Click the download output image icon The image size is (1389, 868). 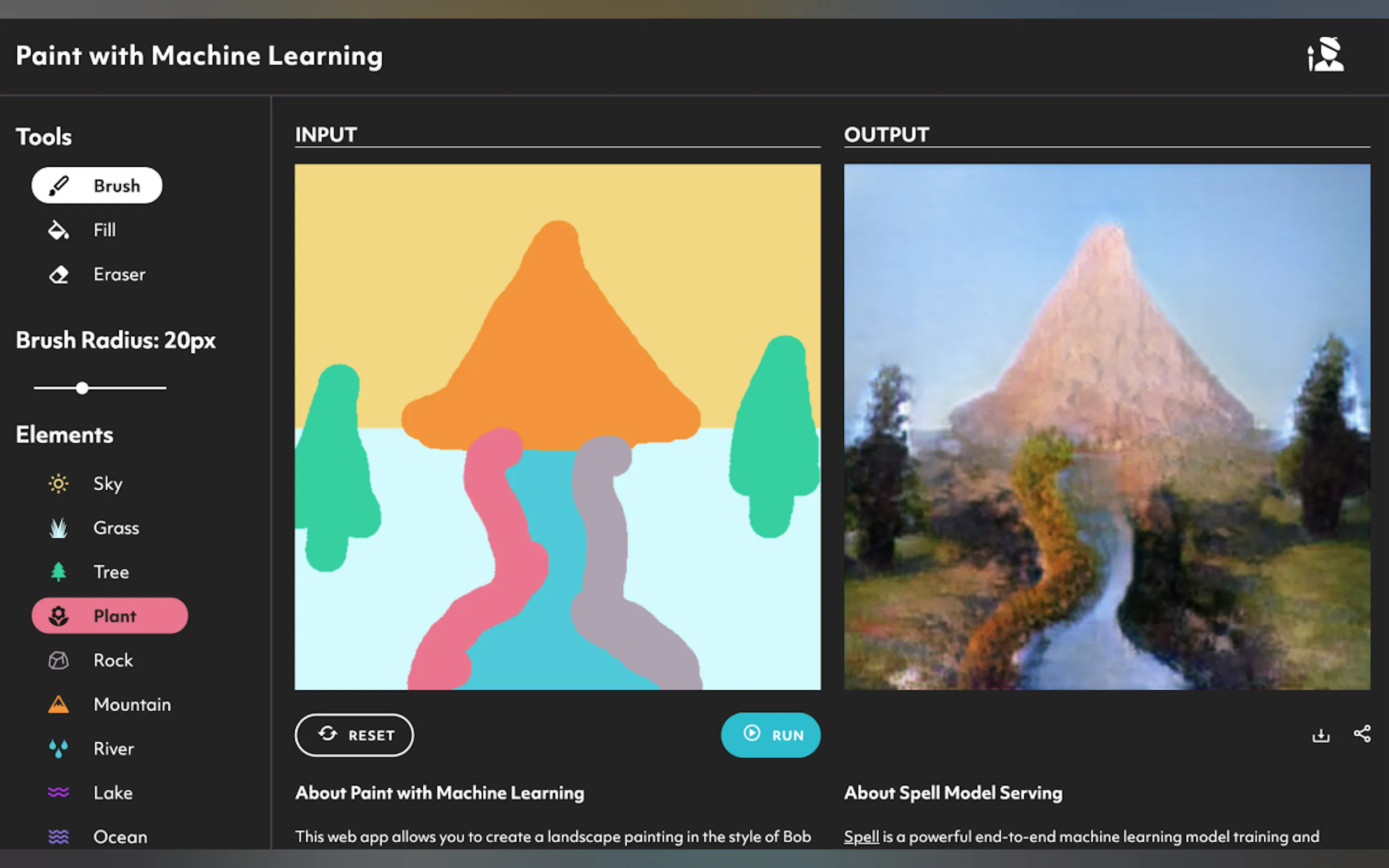1321,735
